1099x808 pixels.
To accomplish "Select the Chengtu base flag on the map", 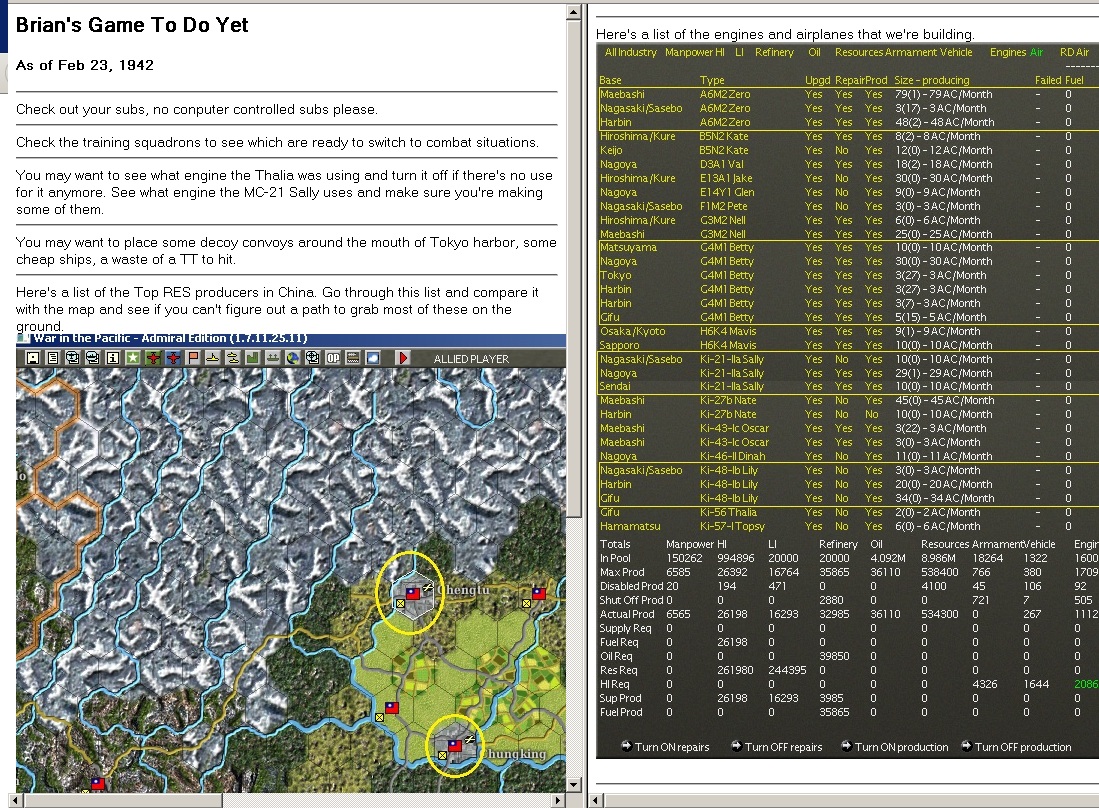I will point(412,594).
